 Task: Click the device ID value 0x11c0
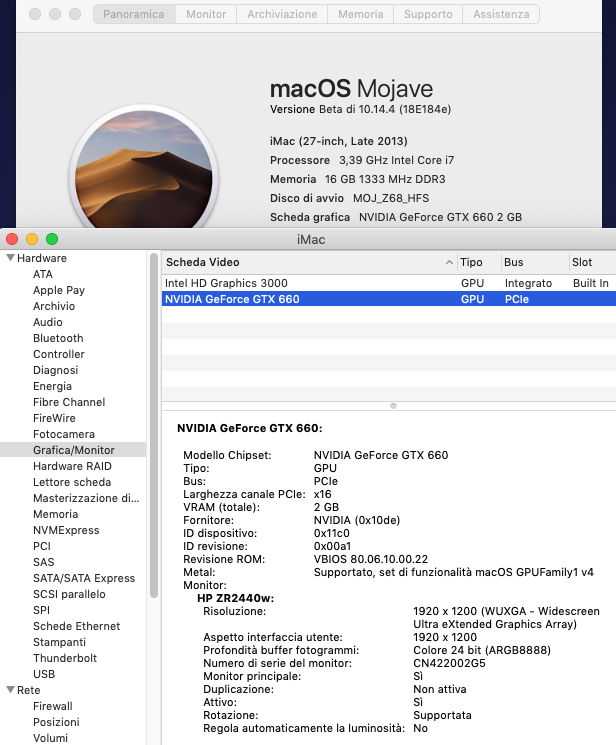coord(331,533)
